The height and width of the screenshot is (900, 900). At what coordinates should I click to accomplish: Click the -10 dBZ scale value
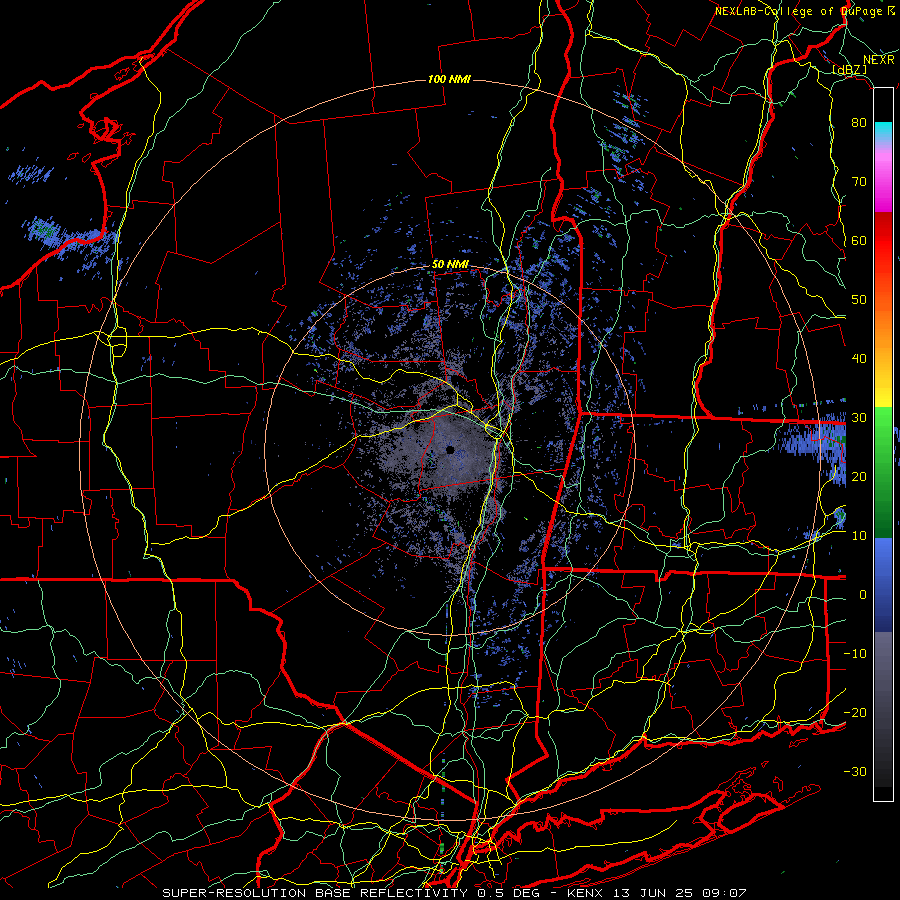coord(855,654)
